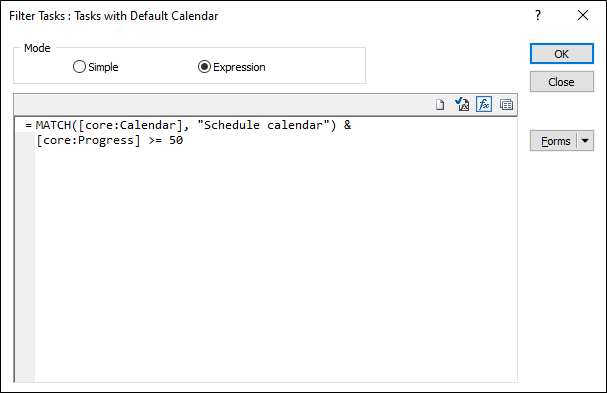This screenshot has height=393, width=607.
Task: Expand the Forms dropdown arrow
Action: 585,141
